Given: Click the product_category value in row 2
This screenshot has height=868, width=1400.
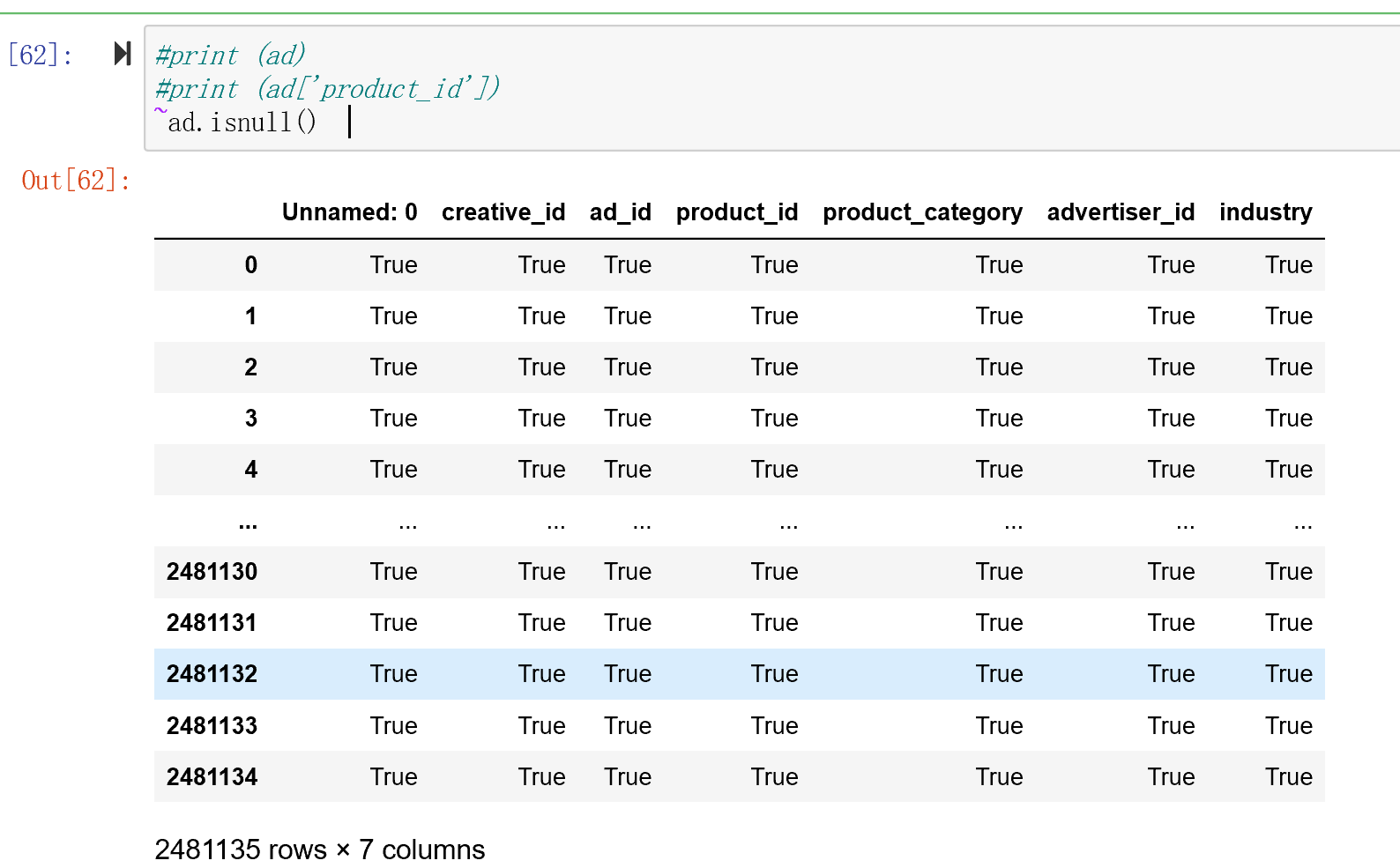Looking at the screenshot, I should pyautogui.click(x=999, y=367).
